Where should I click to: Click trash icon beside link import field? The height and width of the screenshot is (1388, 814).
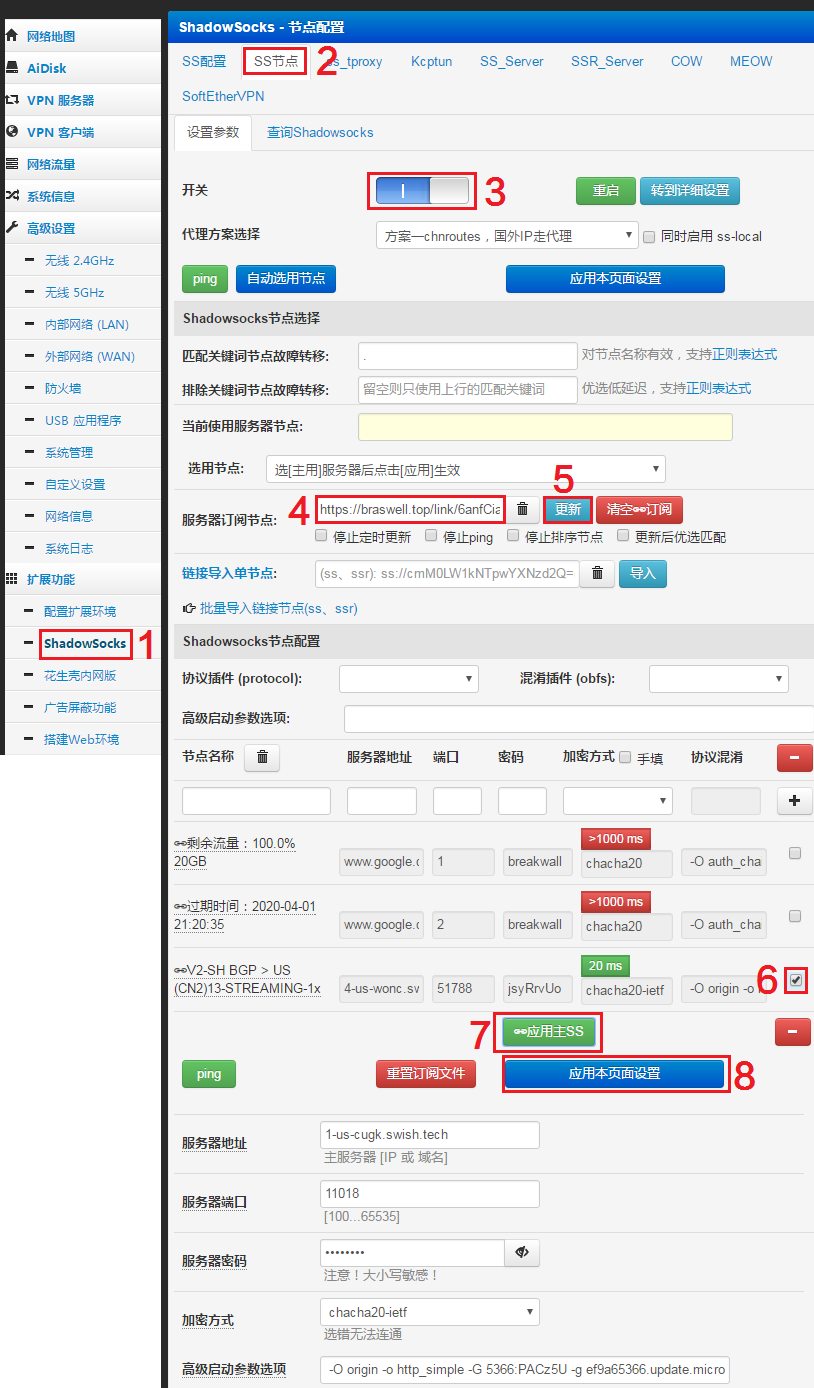click(597, 573)
